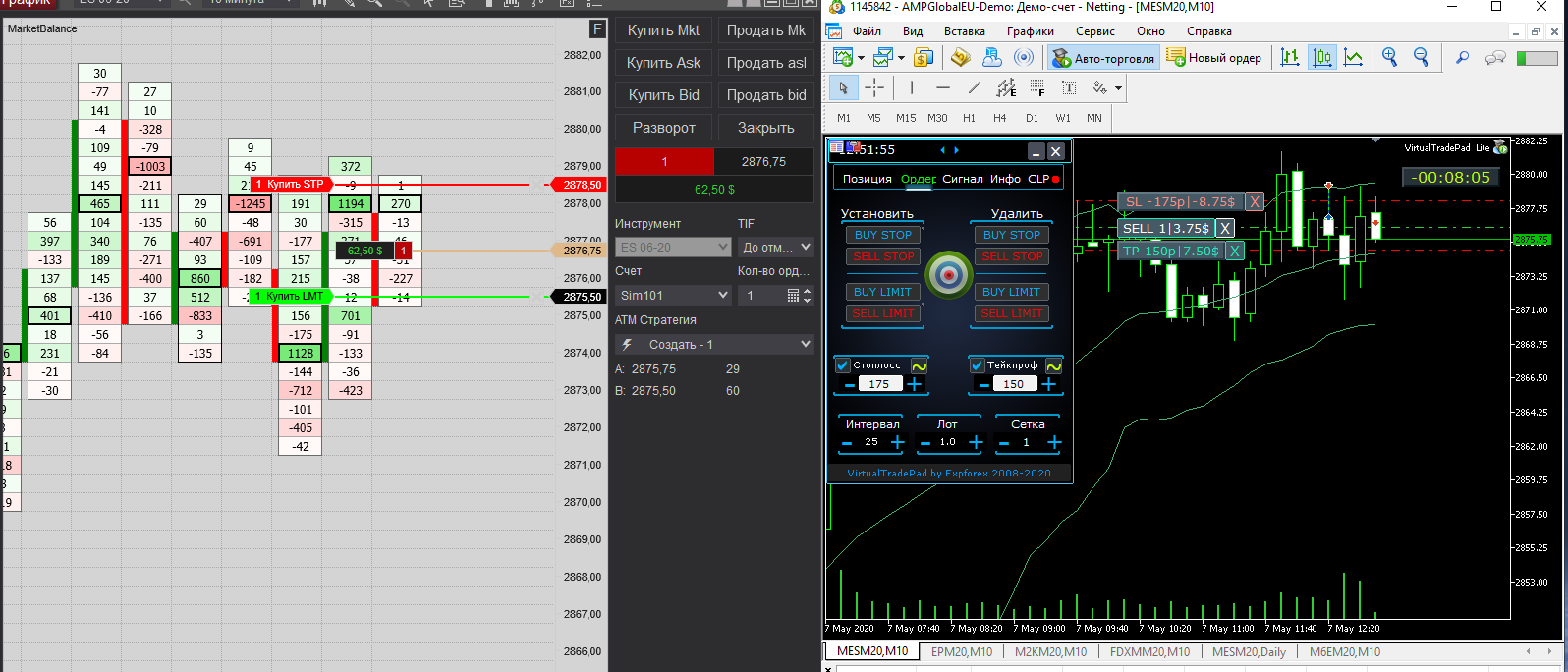Viewport: 1568px width, 672px height.
Task: Zoom in the chart with magnifier plus
Action: [x=1389, y=58]
